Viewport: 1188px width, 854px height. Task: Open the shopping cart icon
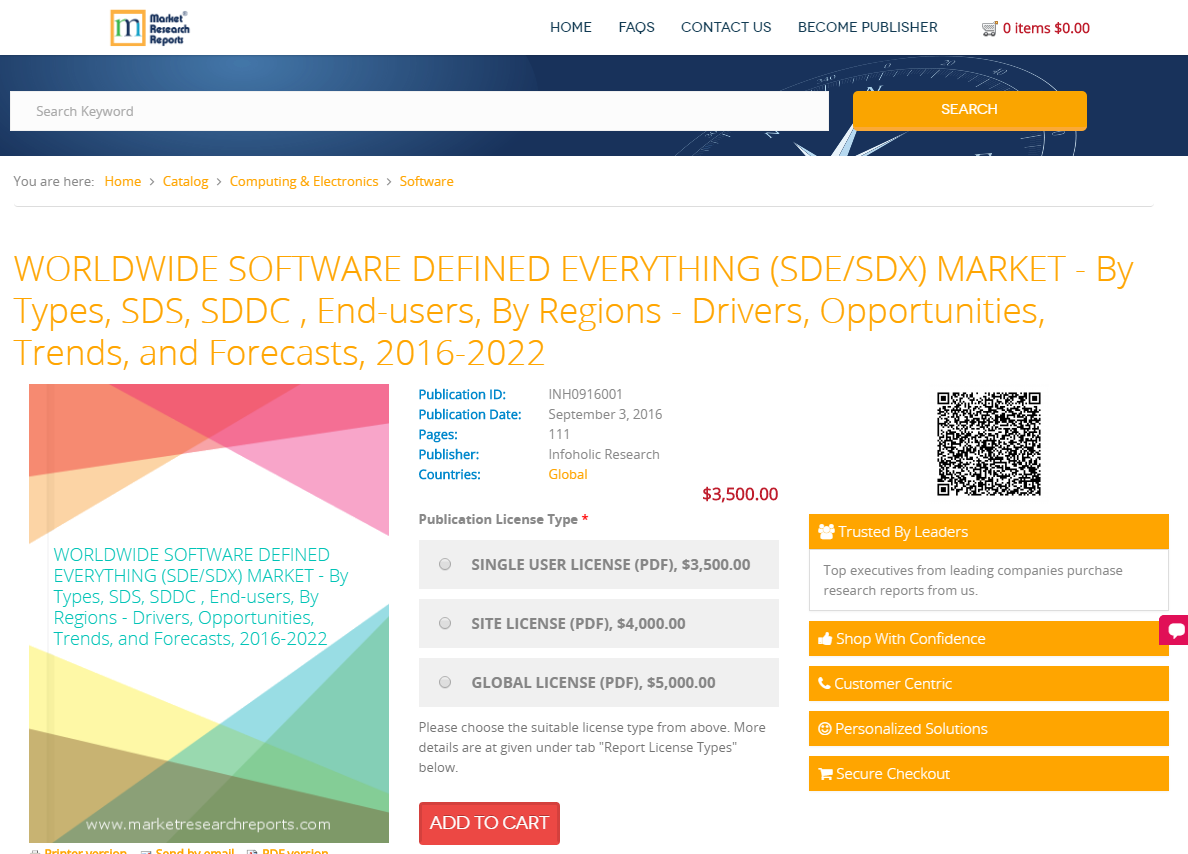pyautogui.click(x=989, y=29)
